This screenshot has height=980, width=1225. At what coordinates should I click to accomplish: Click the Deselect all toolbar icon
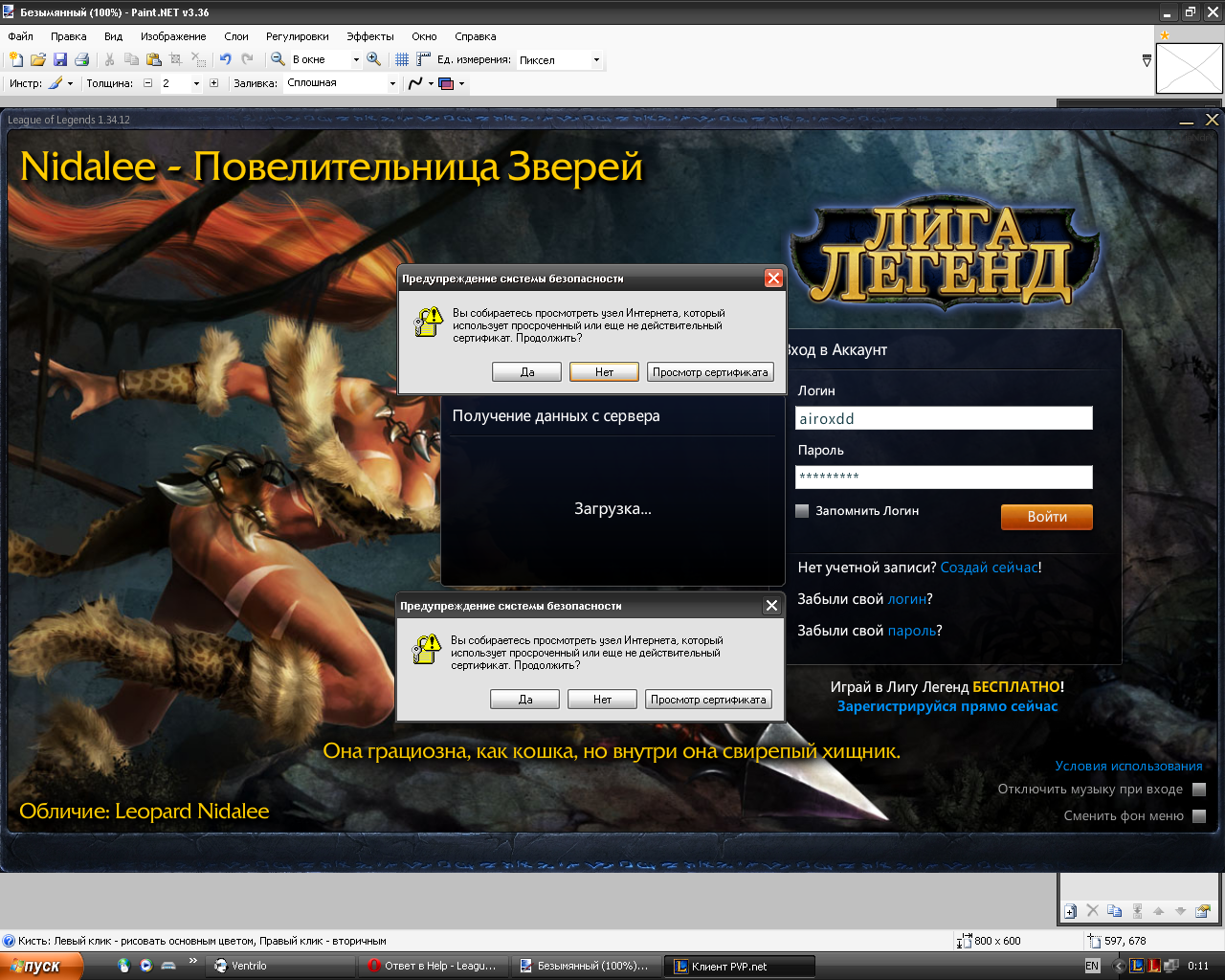tap(198, 59)
